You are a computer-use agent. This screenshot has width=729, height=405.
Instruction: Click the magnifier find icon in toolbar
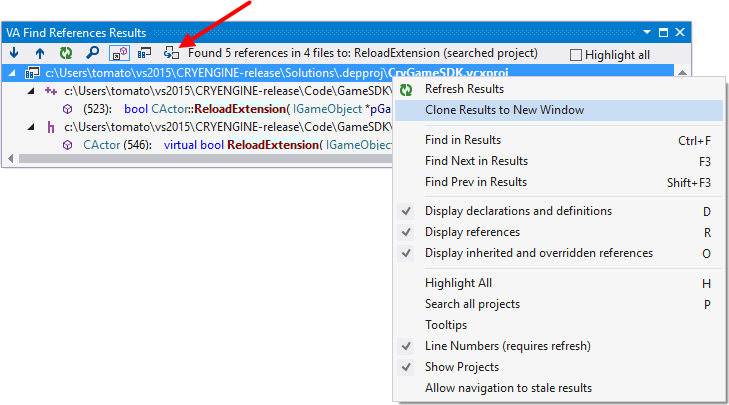click(92, 53)
